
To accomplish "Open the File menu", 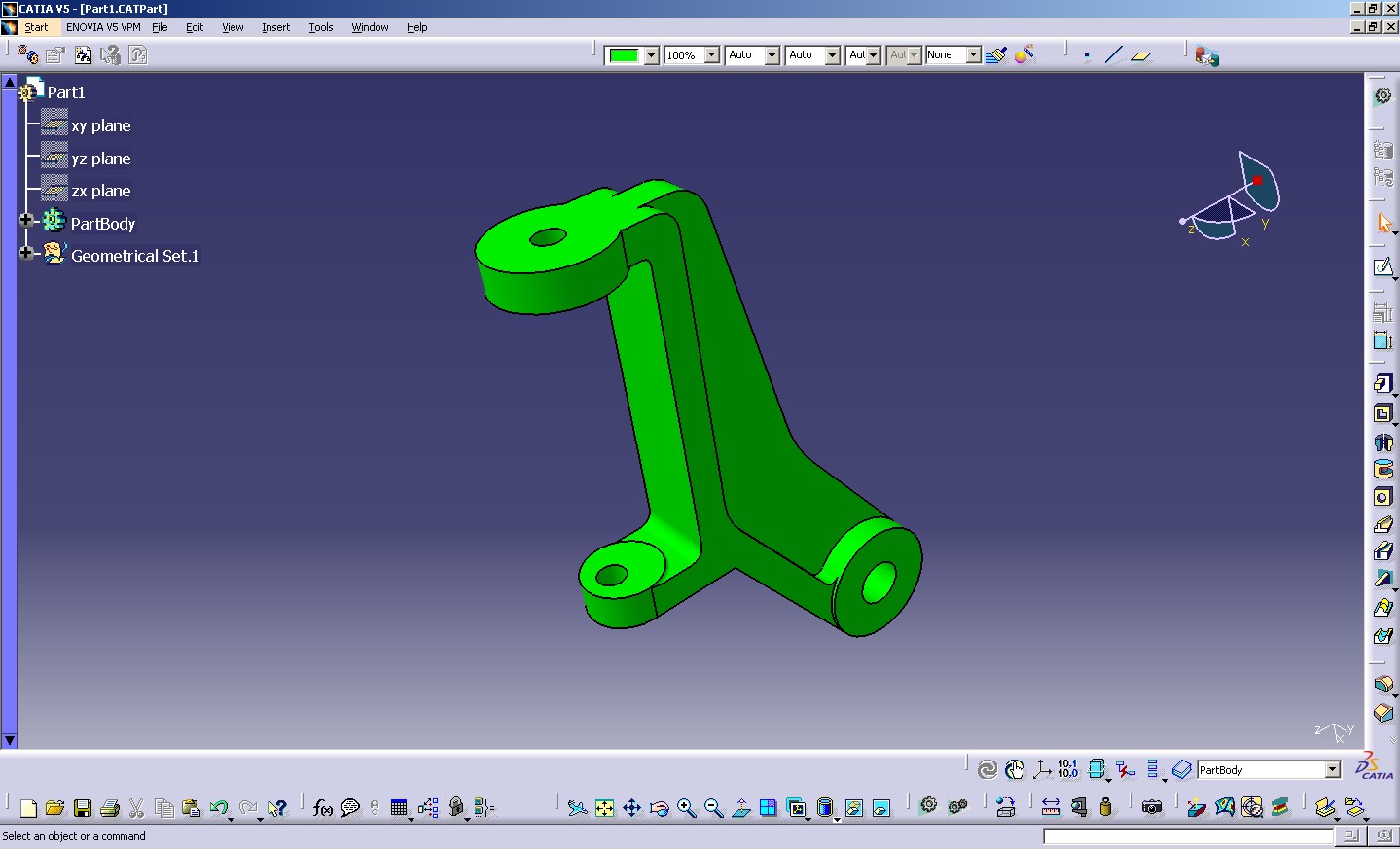I will click(x=160, y=27).
